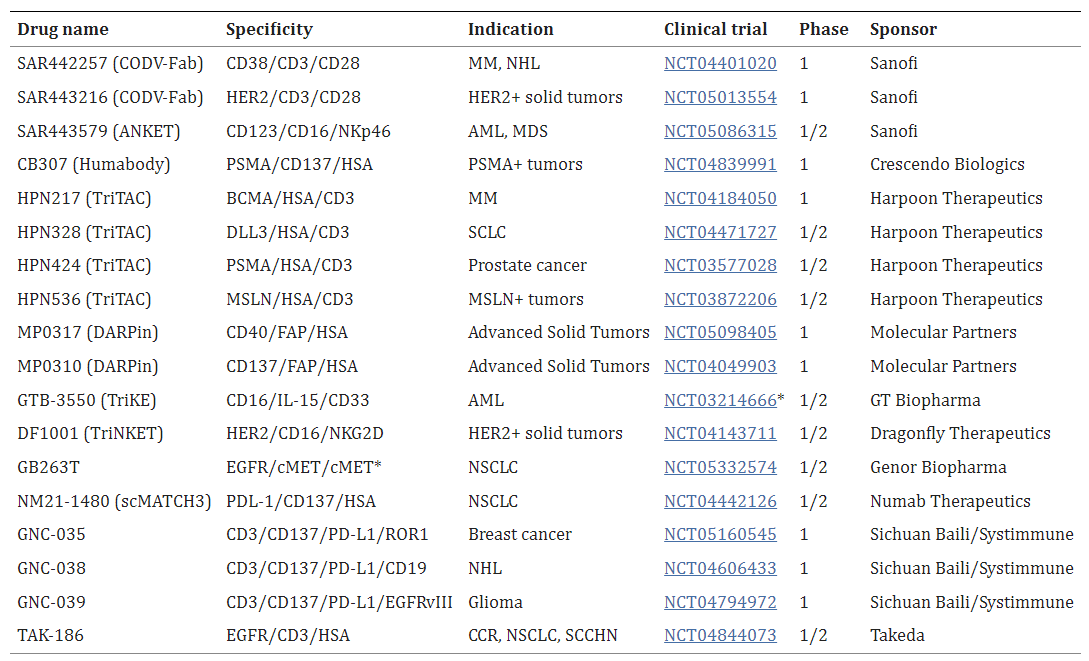
Task: Click specificity 'BCMA/HSA/CD3'
Action: (290, 199)
